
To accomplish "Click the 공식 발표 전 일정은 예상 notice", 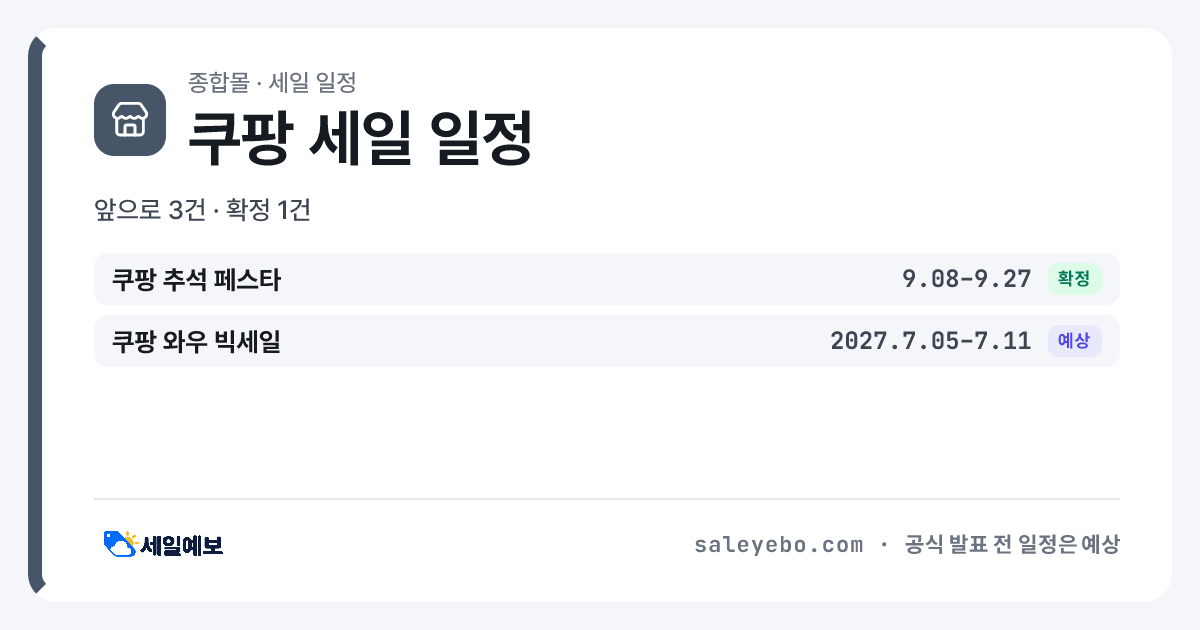I will click(x=1011, y=545).
